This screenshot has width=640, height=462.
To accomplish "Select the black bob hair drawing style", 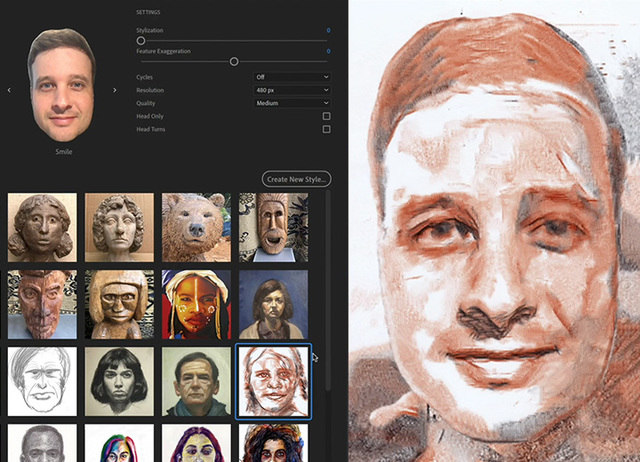I will (x=119, y=381).
